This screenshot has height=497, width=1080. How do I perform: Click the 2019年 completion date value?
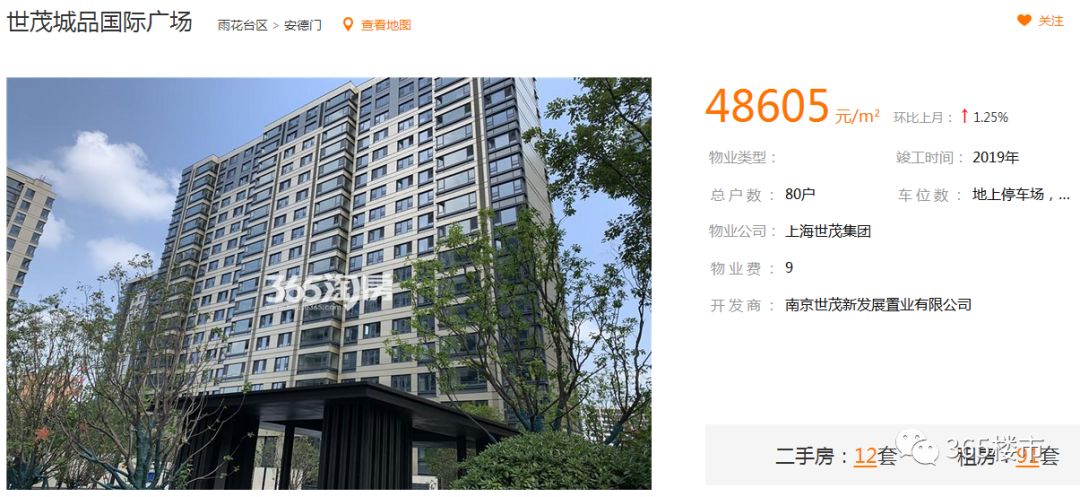[995, 158]
